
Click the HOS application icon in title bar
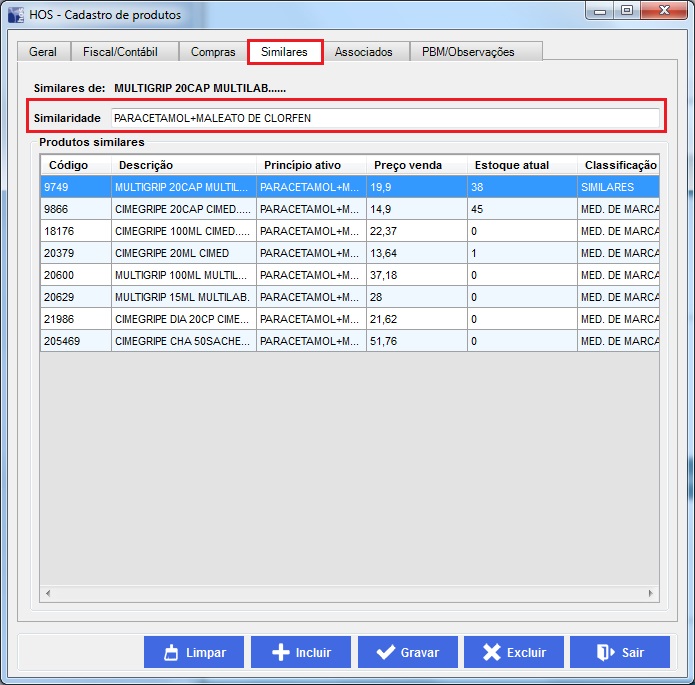coord(17,15)
